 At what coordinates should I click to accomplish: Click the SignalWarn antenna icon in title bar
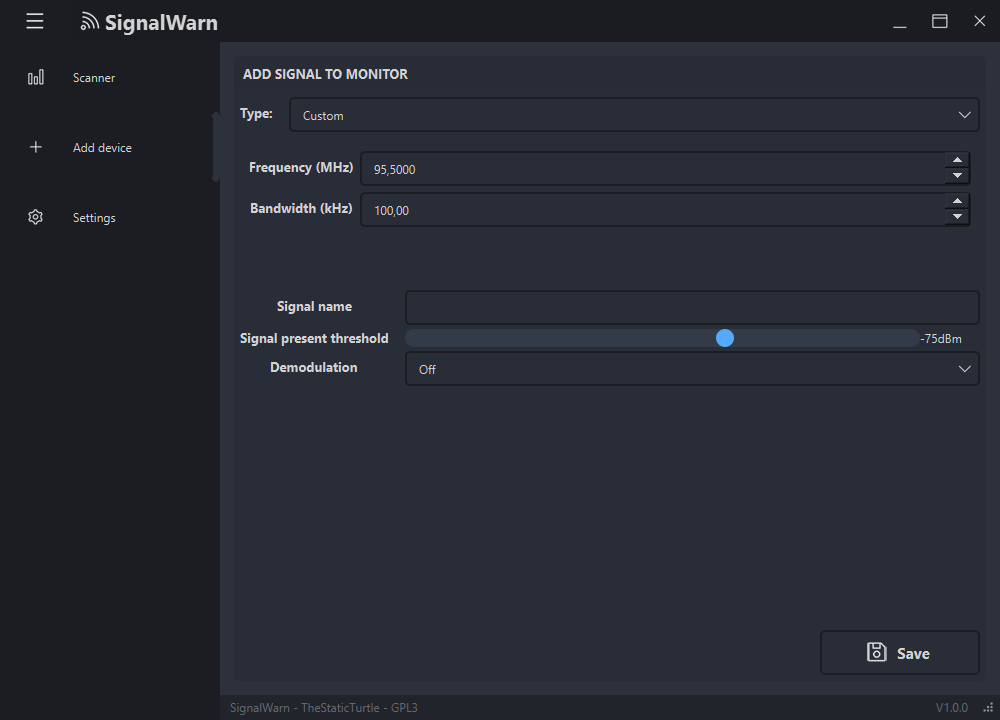click(91, 21)
